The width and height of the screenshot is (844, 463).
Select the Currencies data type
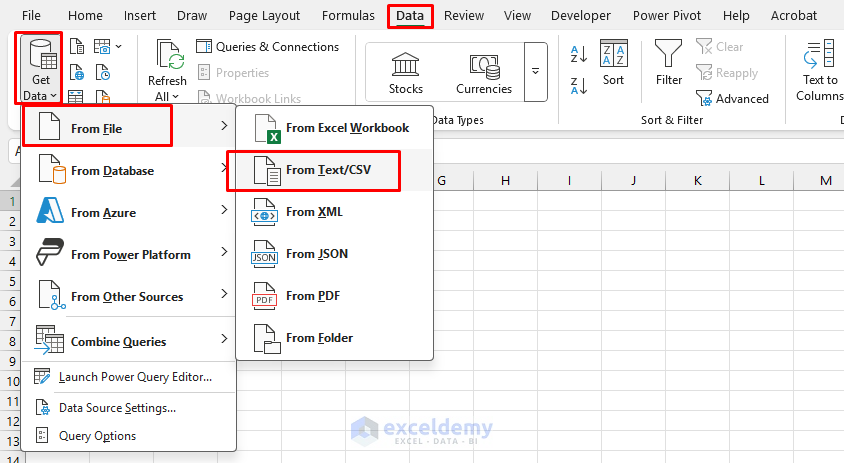tap(484, 73)
